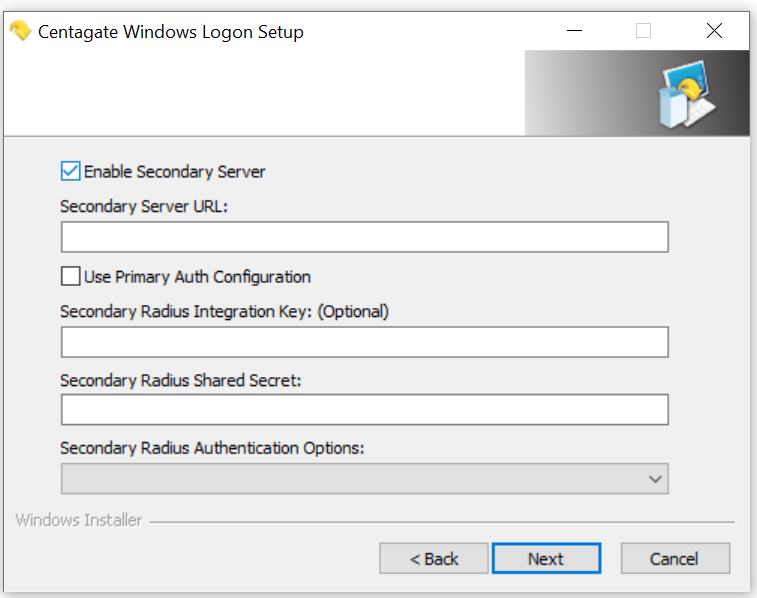757x598 pixels.
Task: Close the Centagate Windows Logon Setup window
Action: click(714, 31)
